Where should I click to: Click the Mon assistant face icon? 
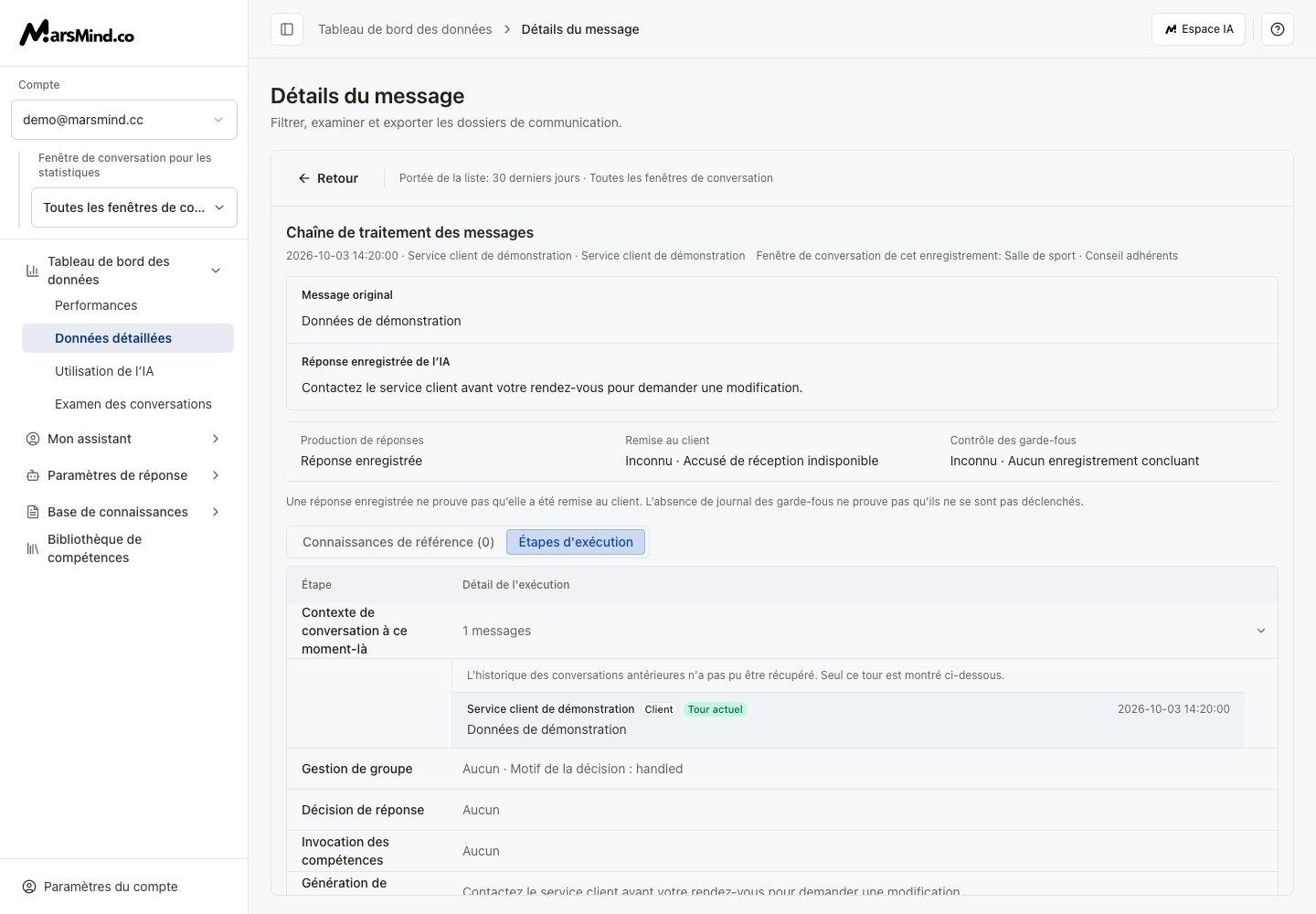33,439
